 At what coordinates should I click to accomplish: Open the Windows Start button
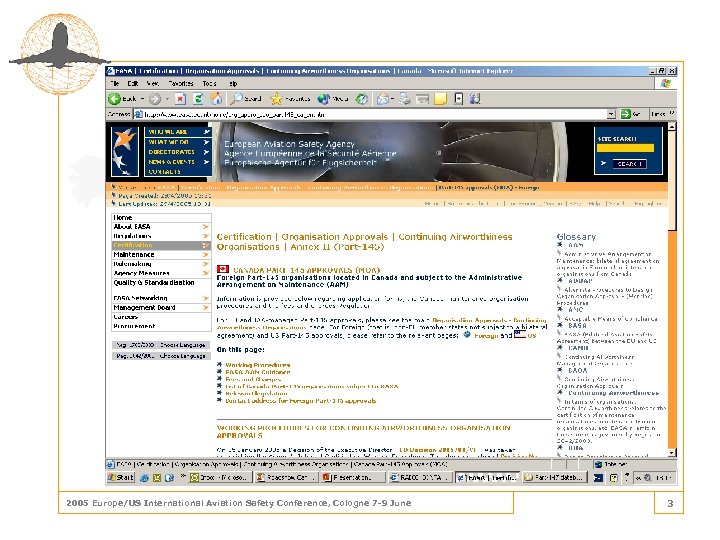coord(120,478)
